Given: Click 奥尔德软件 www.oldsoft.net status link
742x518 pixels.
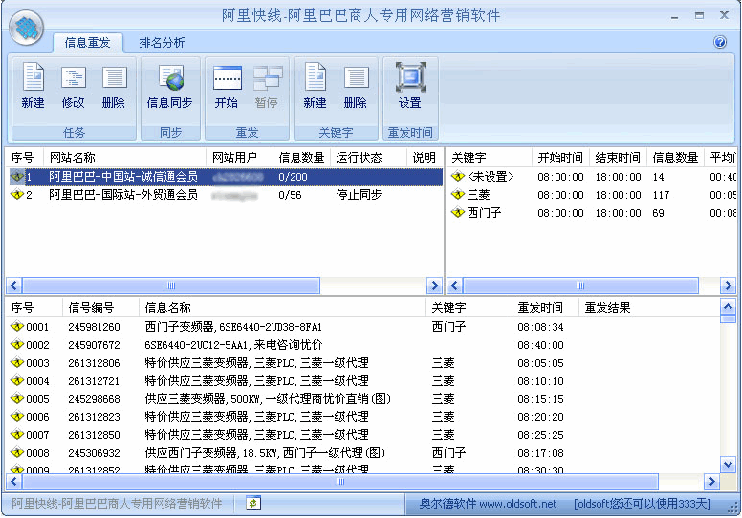Looking at the screenshot, I should click(488, 503).
